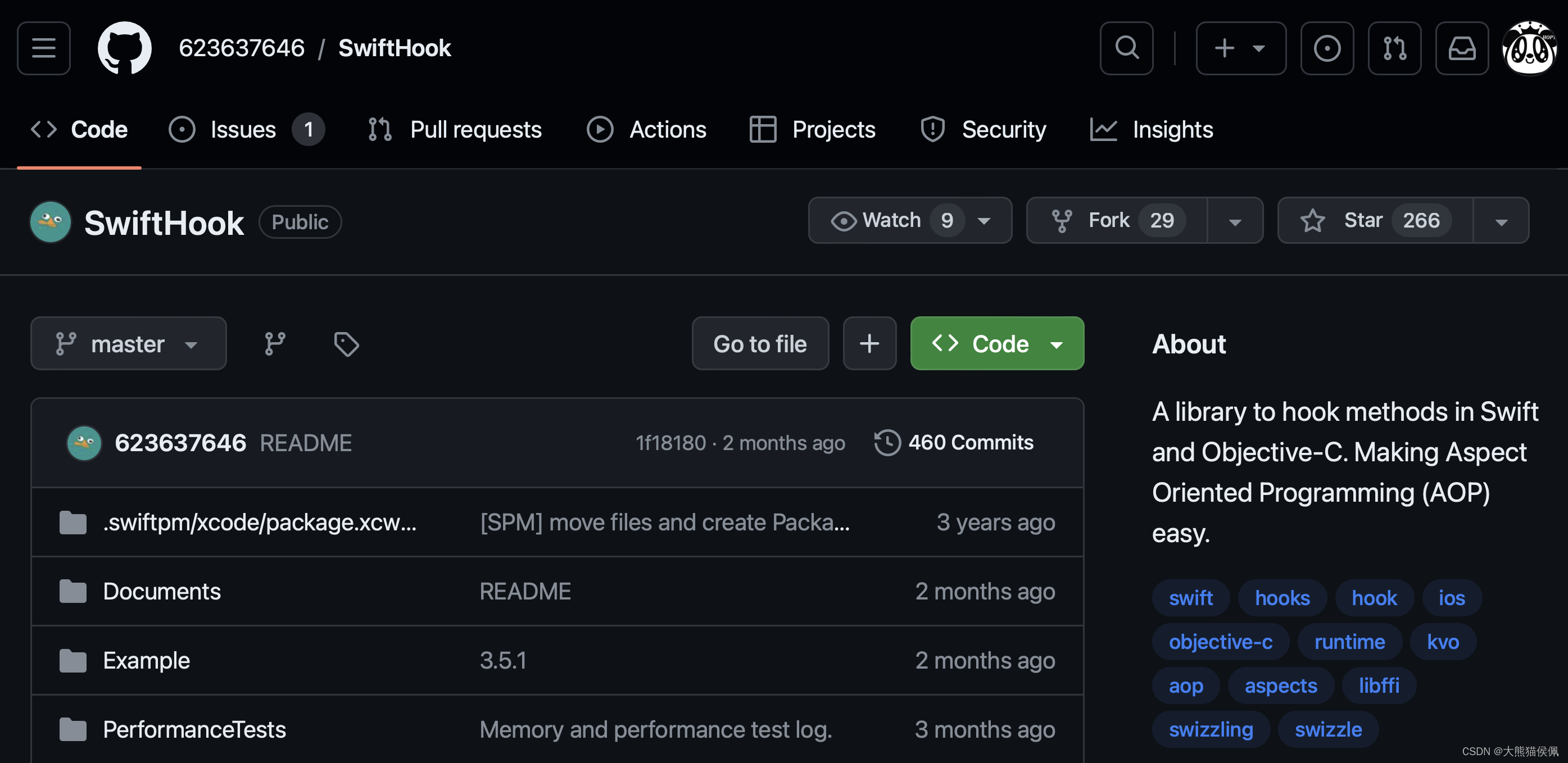1568x763 pixels.
Task: Open the hamburger navigation menu
Action: tap(44, 48)
